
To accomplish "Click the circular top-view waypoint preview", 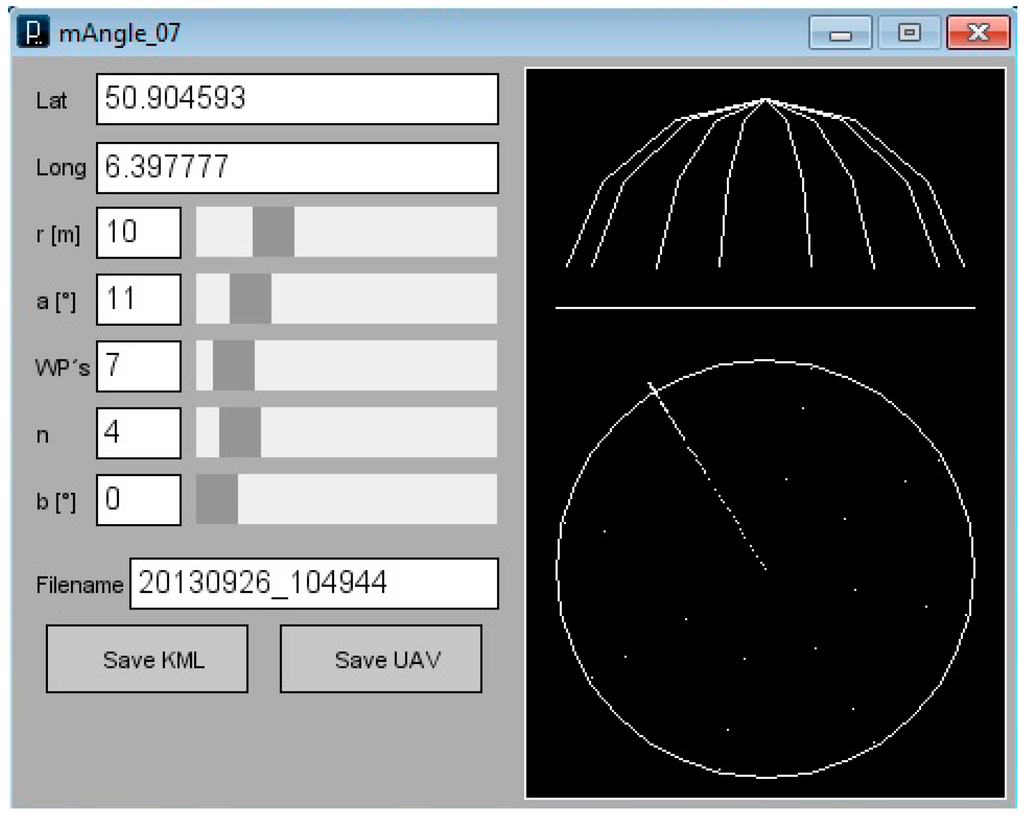I will click(x=765, y=568).
